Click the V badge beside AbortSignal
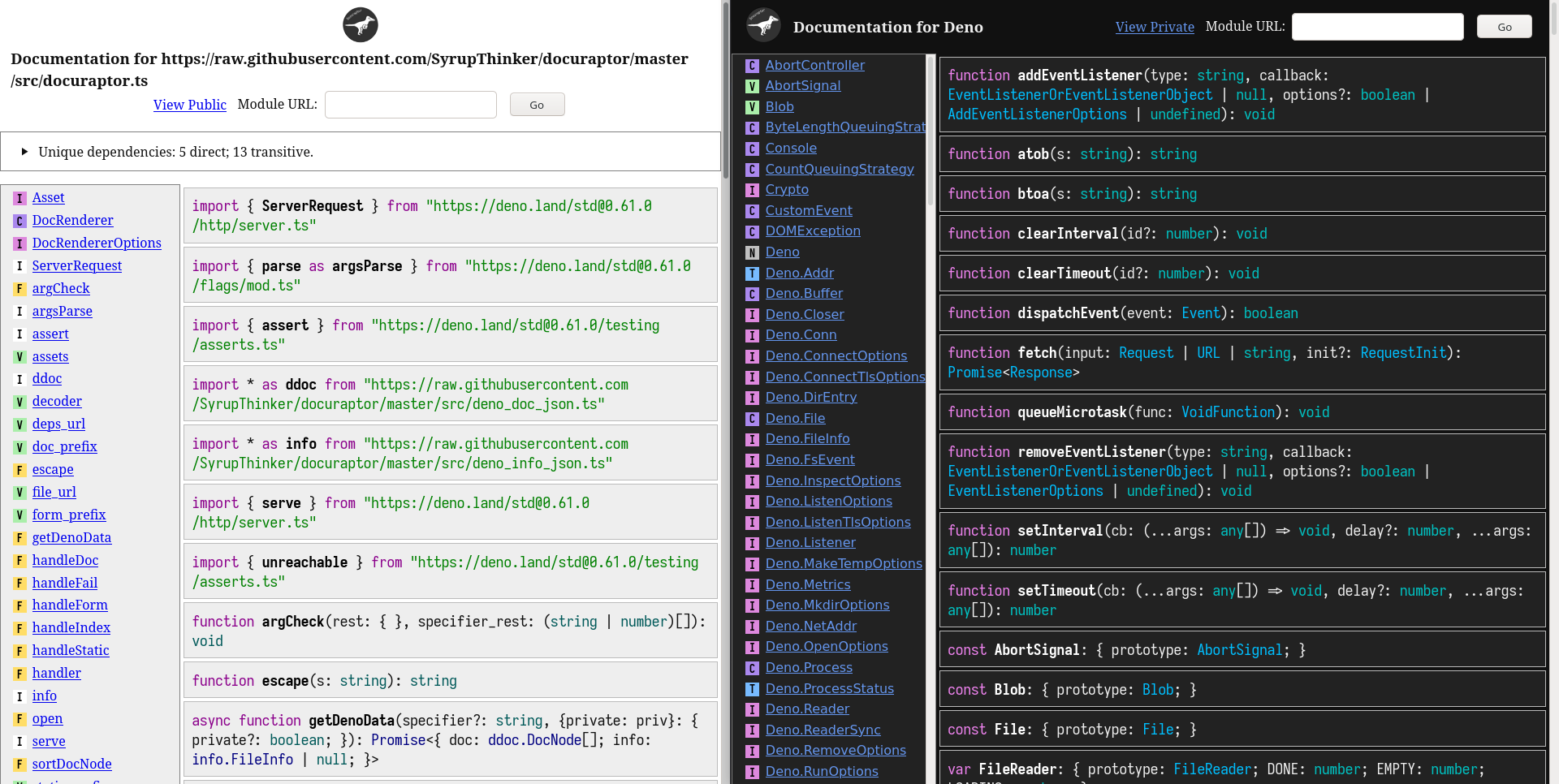Viewport: 1559px width, 784px height. 753,86
